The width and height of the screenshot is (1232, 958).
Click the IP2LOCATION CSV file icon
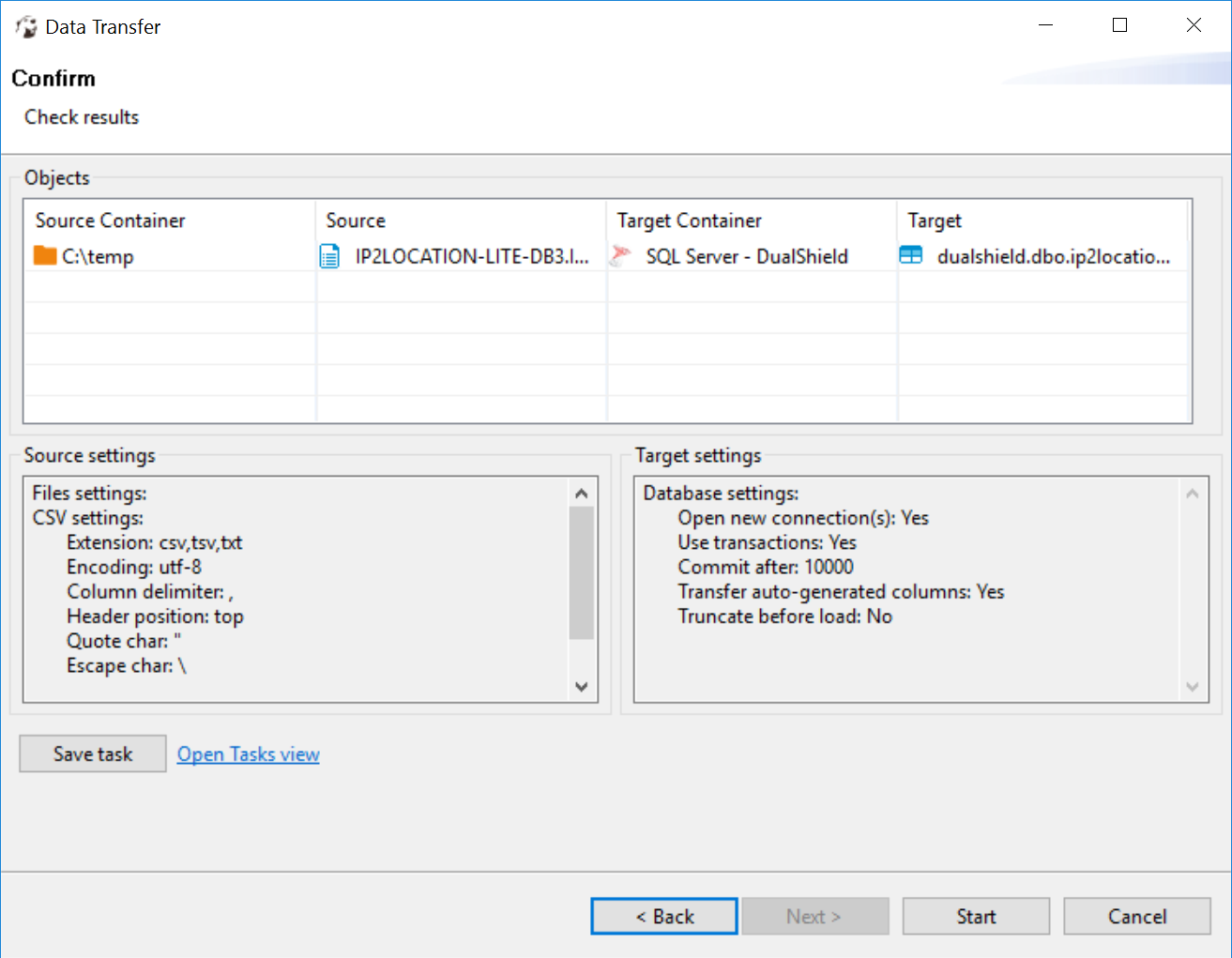(x=330, y=256)
